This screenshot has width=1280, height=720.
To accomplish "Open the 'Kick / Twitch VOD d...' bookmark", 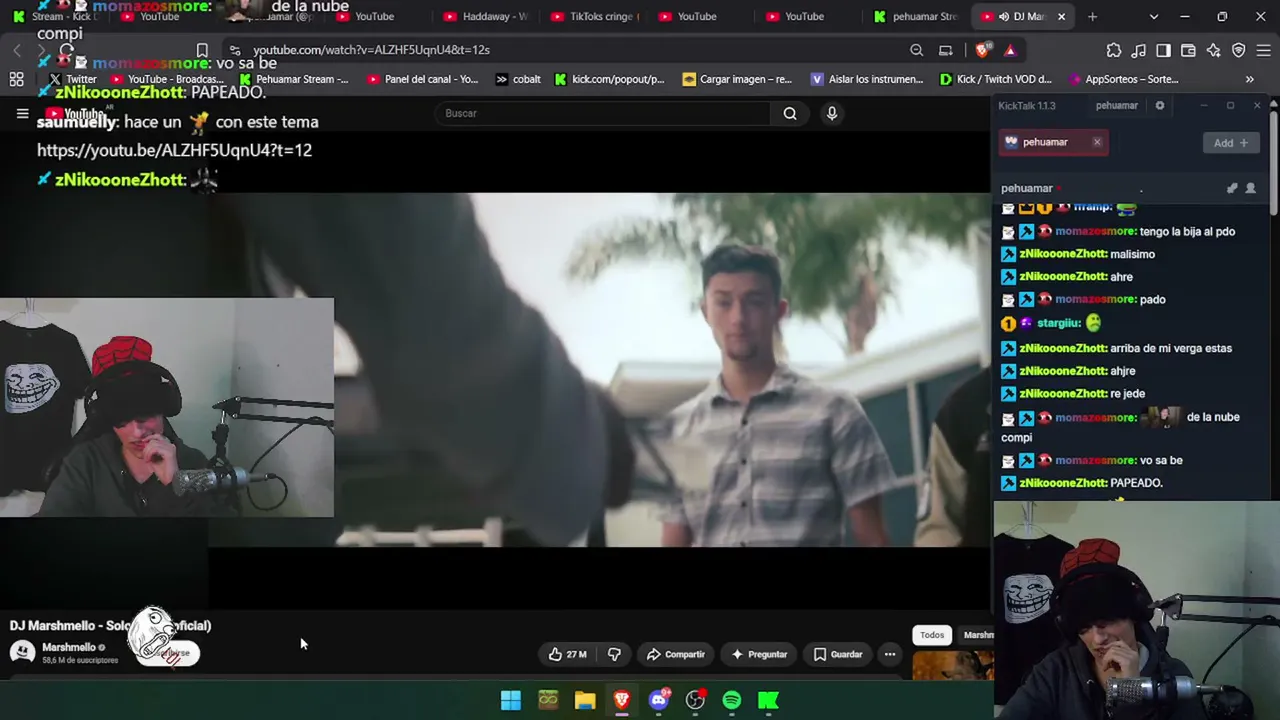I will click(996, 79).
